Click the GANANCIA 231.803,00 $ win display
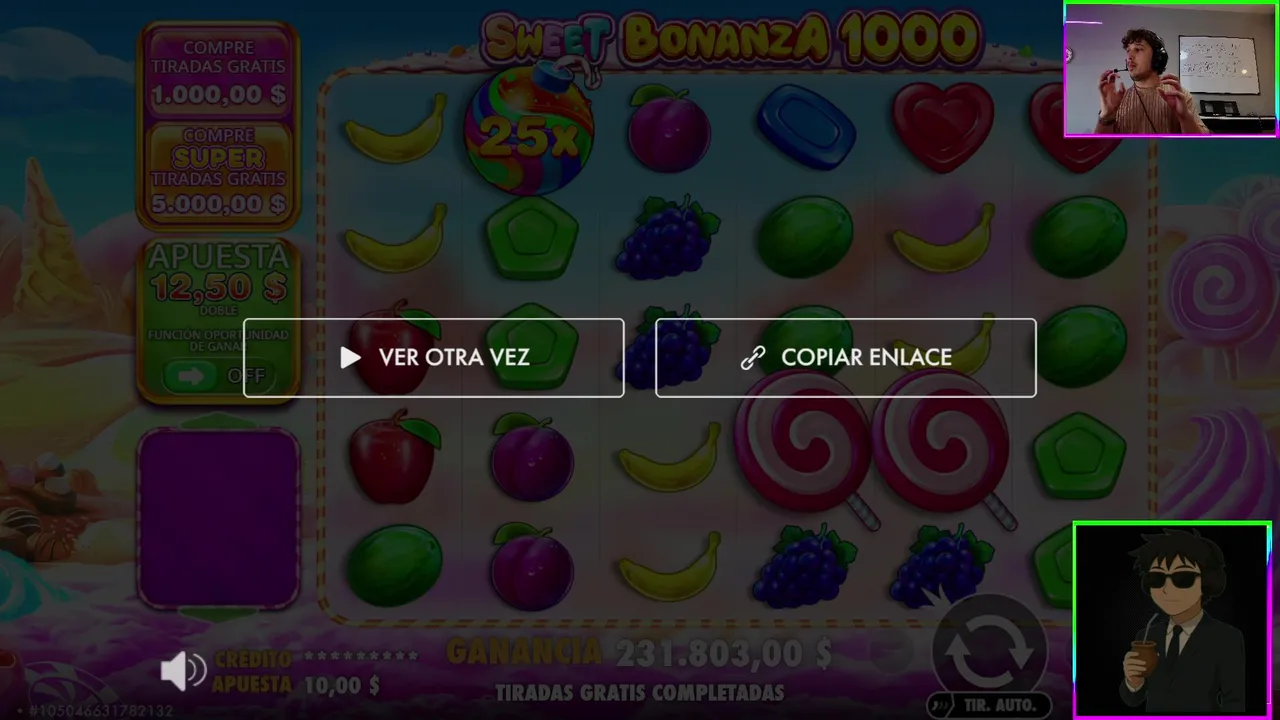 tap(639, 654)
